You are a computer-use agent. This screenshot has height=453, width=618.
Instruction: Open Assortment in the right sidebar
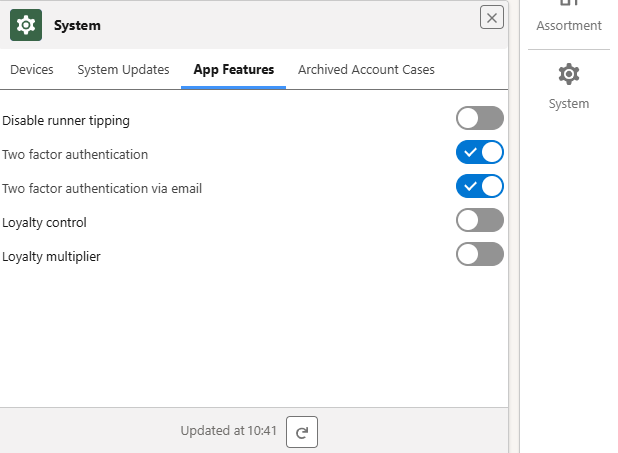point(568,20)
